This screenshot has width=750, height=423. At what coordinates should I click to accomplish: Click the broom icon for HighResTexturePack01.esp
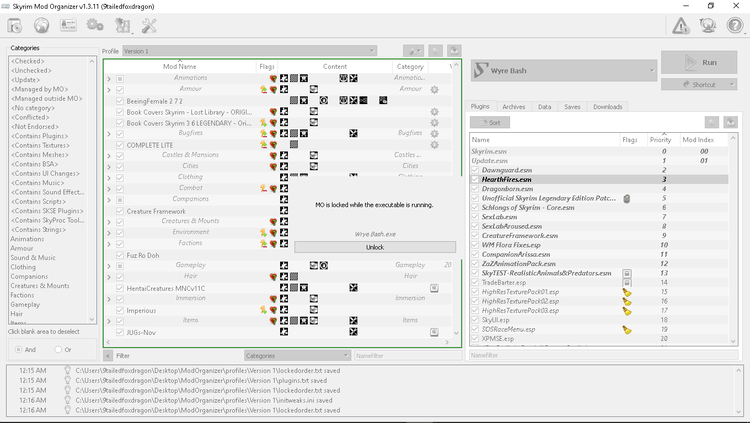(x=627, y=292)
